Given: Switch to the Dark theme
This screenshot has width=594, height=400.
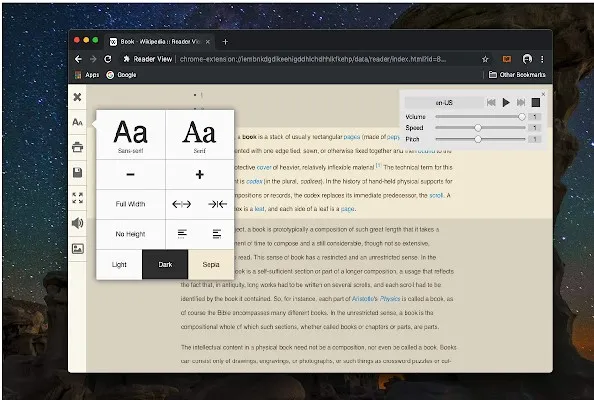Looking at the screenshot, I should pos(165,264).
